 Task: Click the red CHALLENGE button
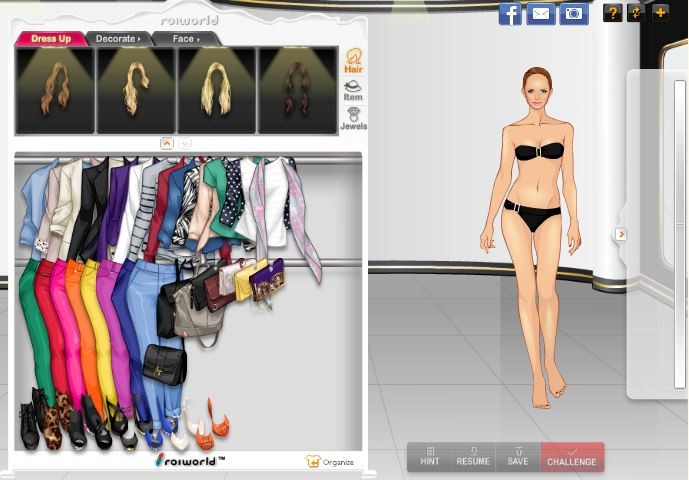point(572,457)
